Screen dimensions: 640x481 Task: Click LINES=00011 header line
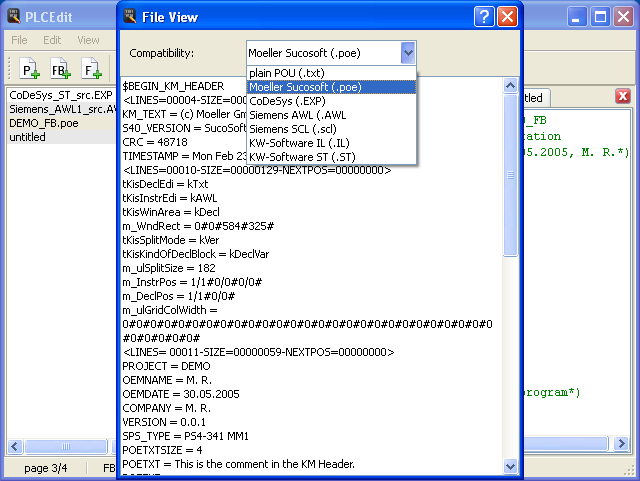tap(258, 352)
